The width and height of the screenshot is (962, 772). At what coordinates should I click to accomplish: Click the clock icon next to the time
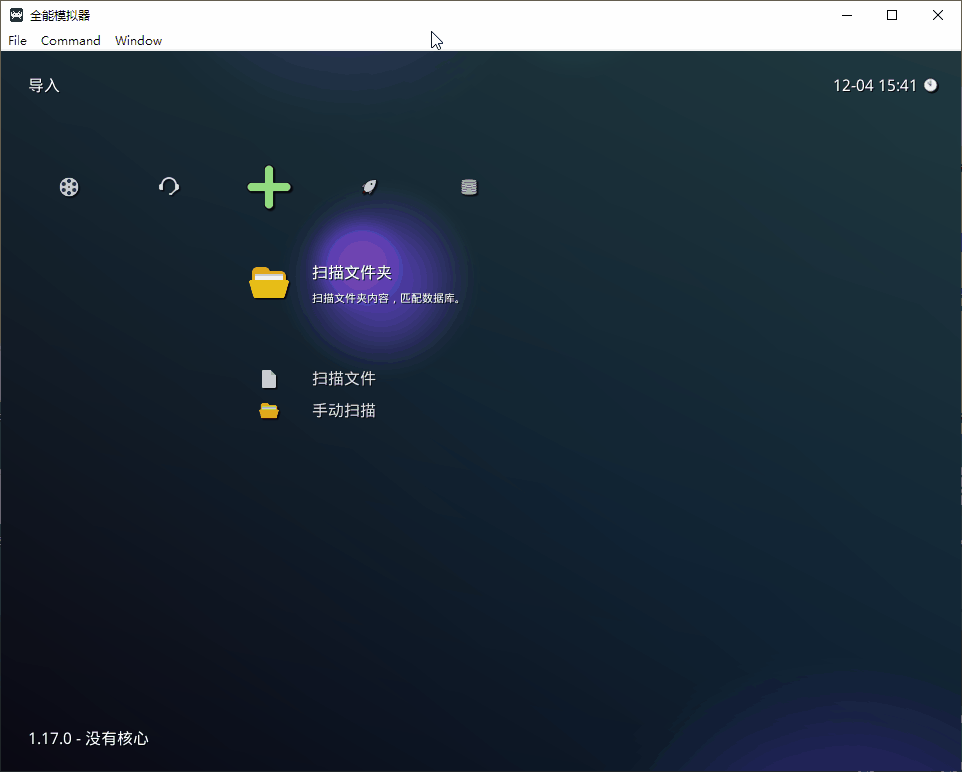[931, 85]
